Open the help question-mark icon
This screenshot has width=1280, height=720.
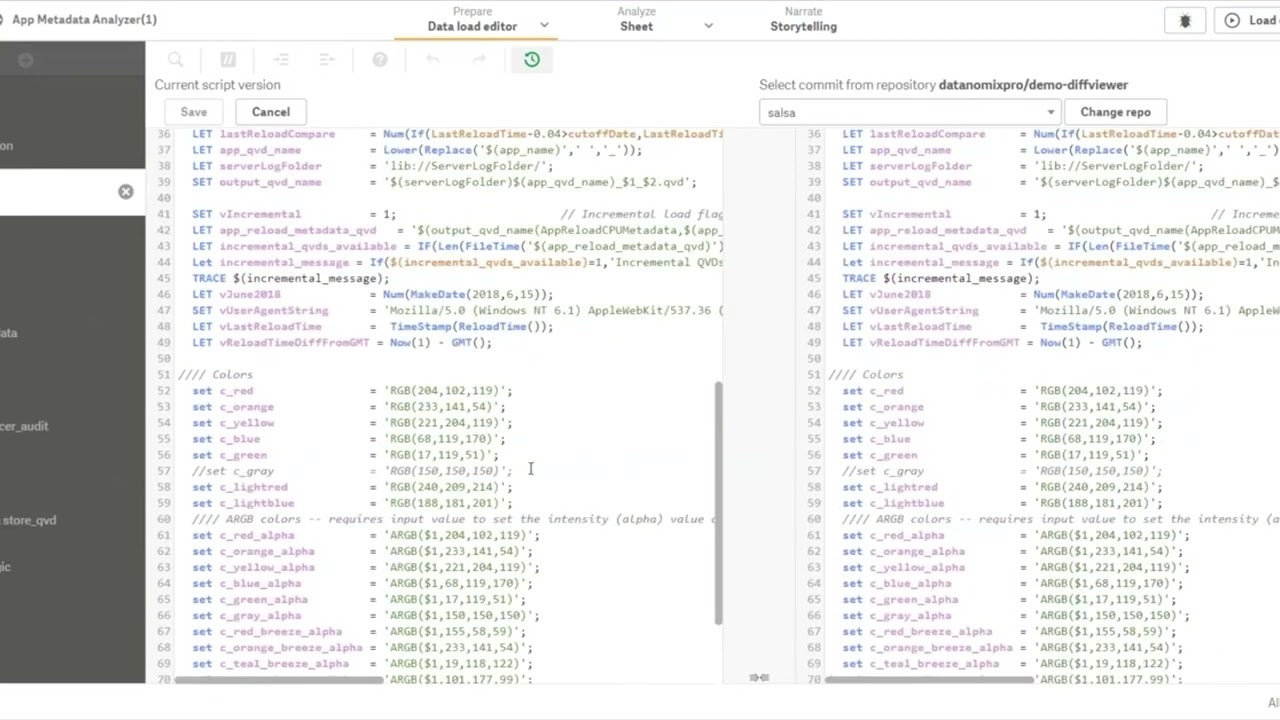(380, 60)
